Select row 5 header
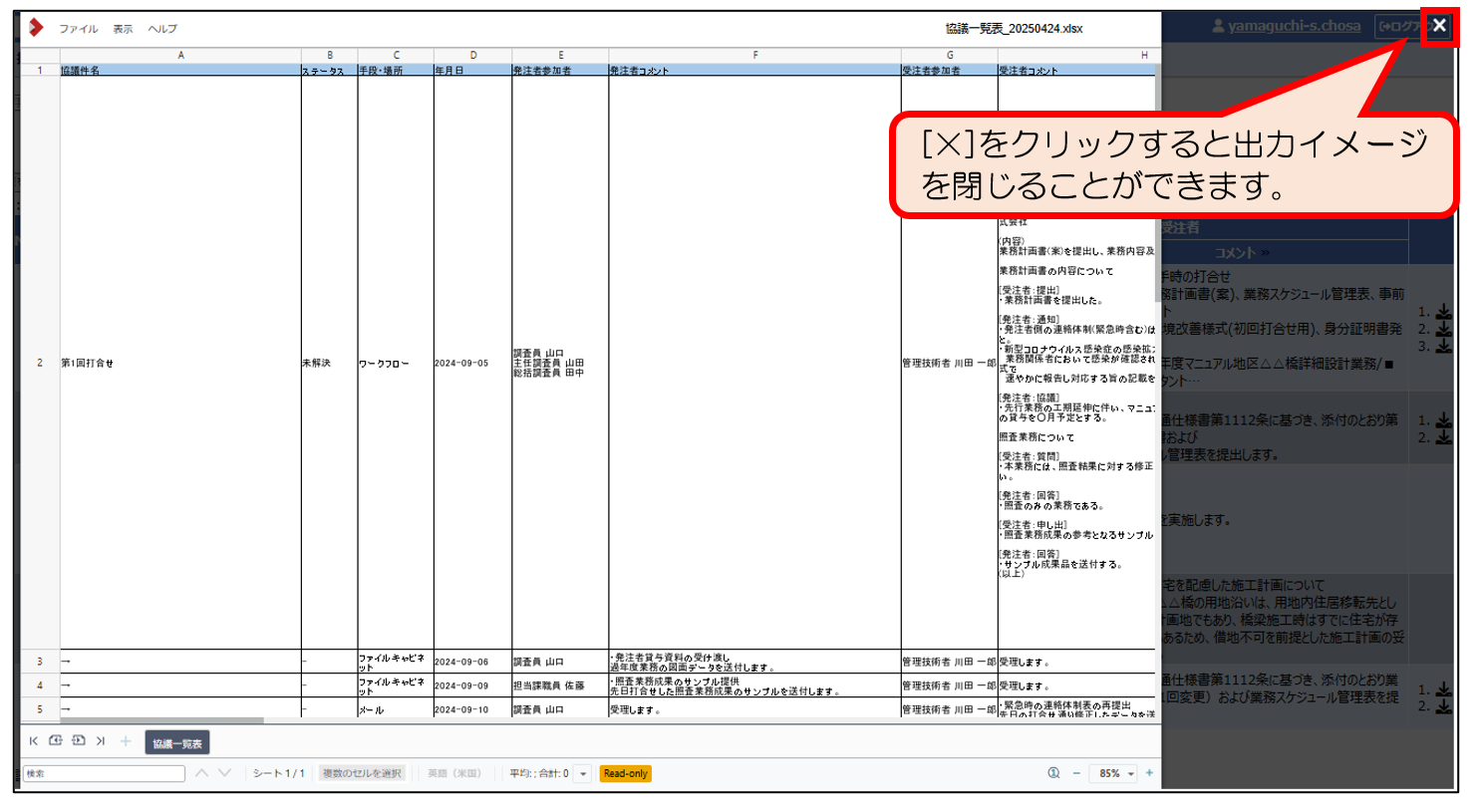Image resolution: width=1480 pixels, height=812 pixels. [x=40, y=709]
